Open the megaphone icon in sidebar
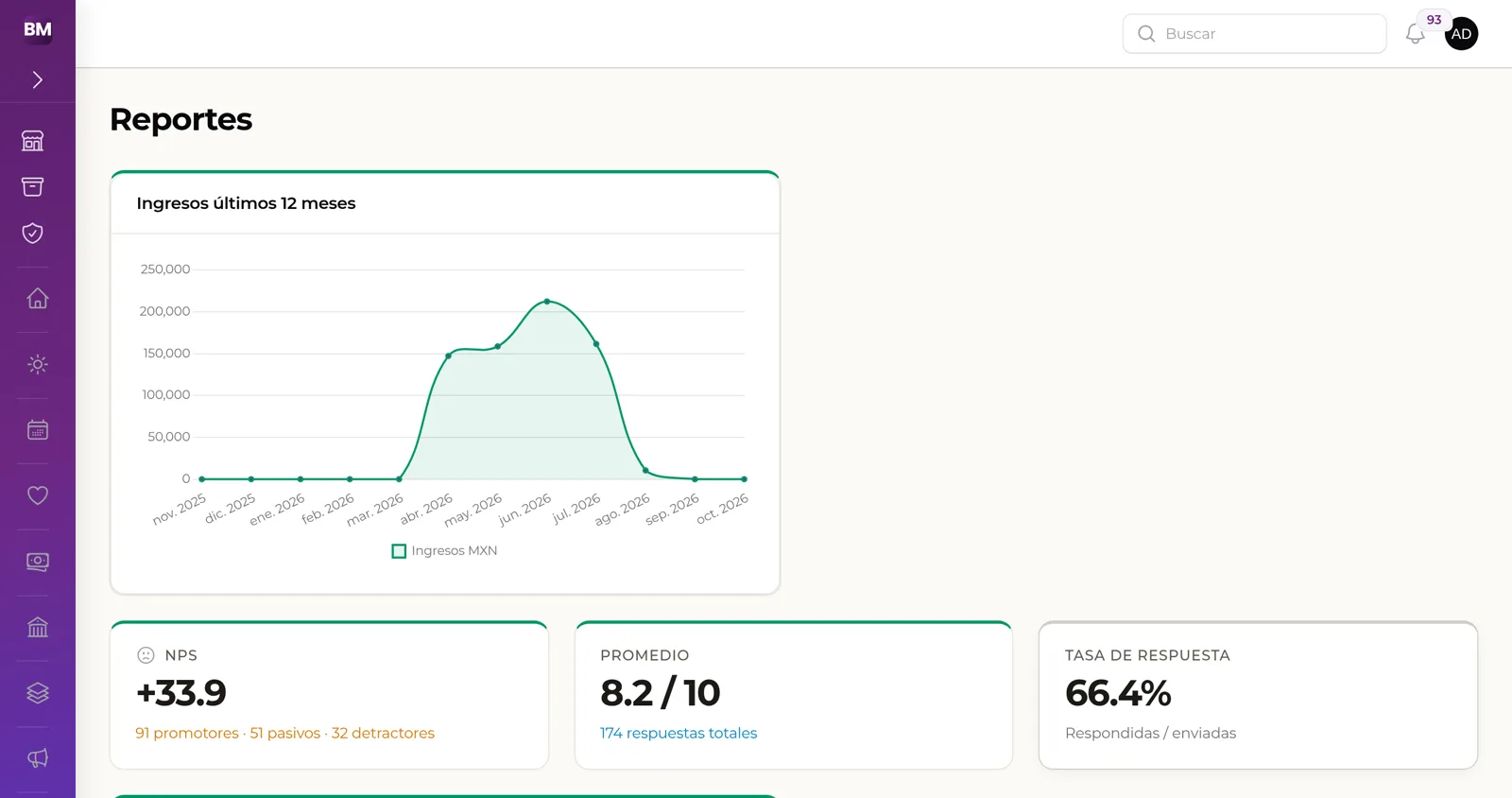The width and height of the screenshot is (1512, 798). point(38,758)
